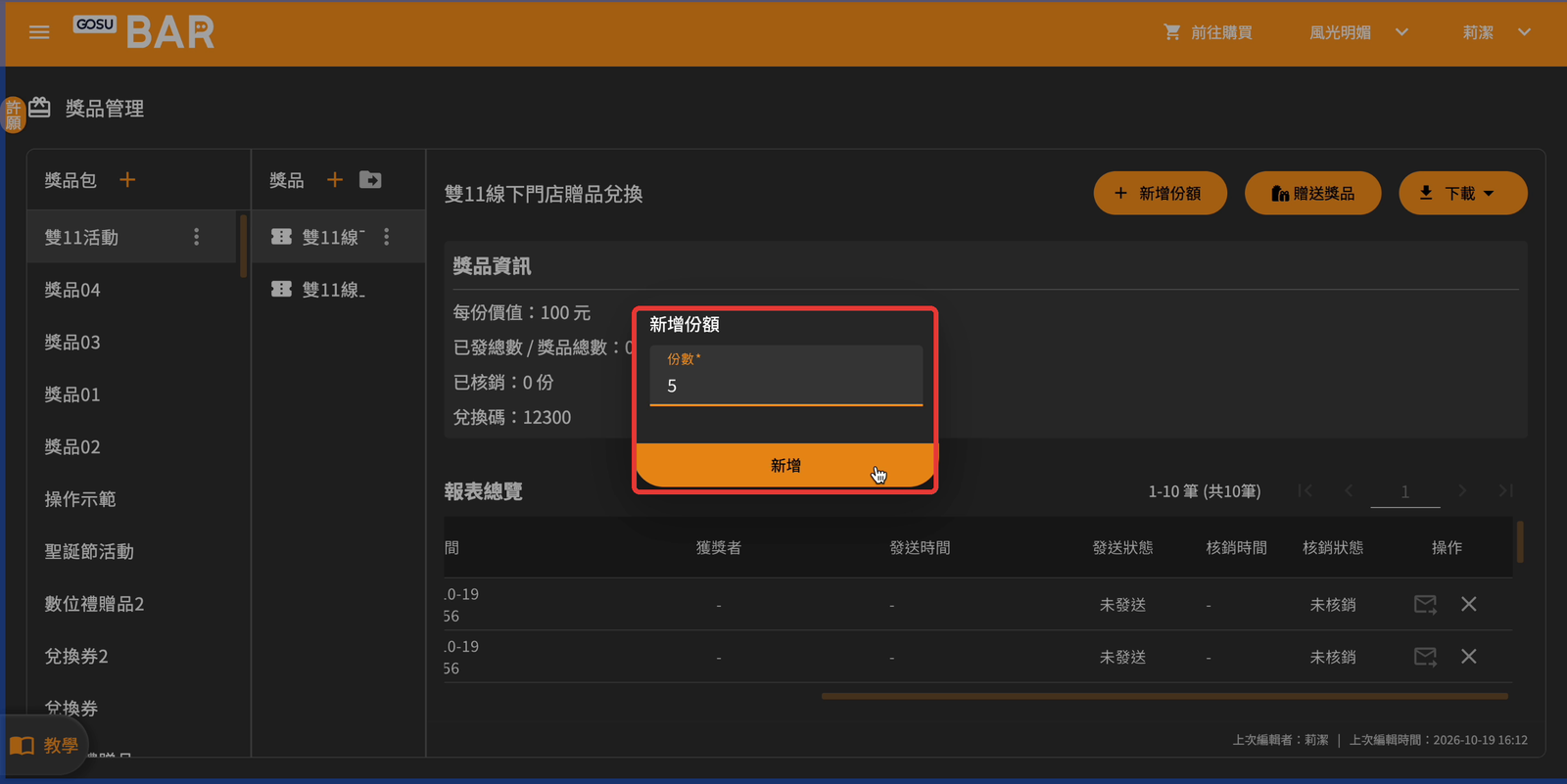Click the horizontal table scrollbar
The image size is (1567, 784).
tap(1164, 696)
